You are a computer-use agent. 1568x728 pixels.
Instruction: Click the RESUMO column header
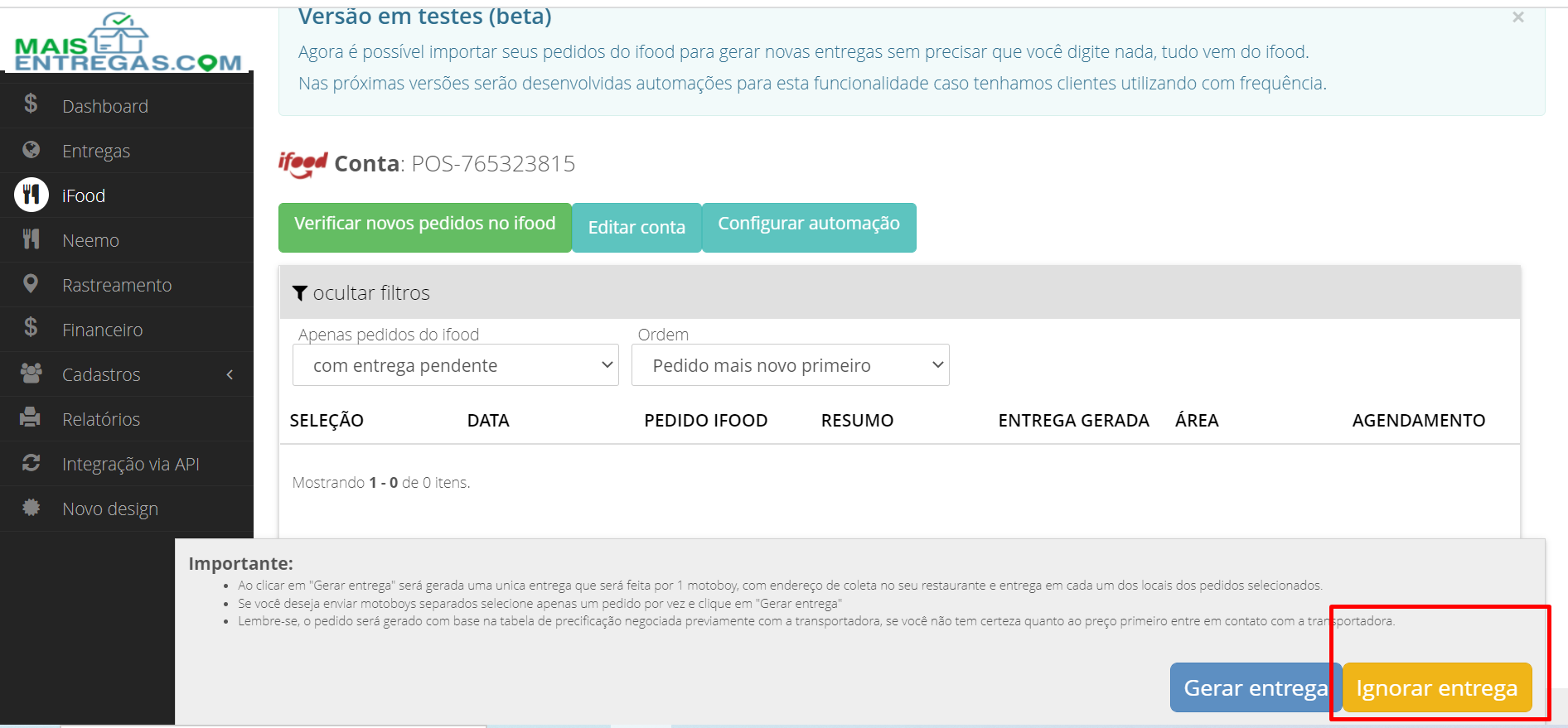click(857, 420)
